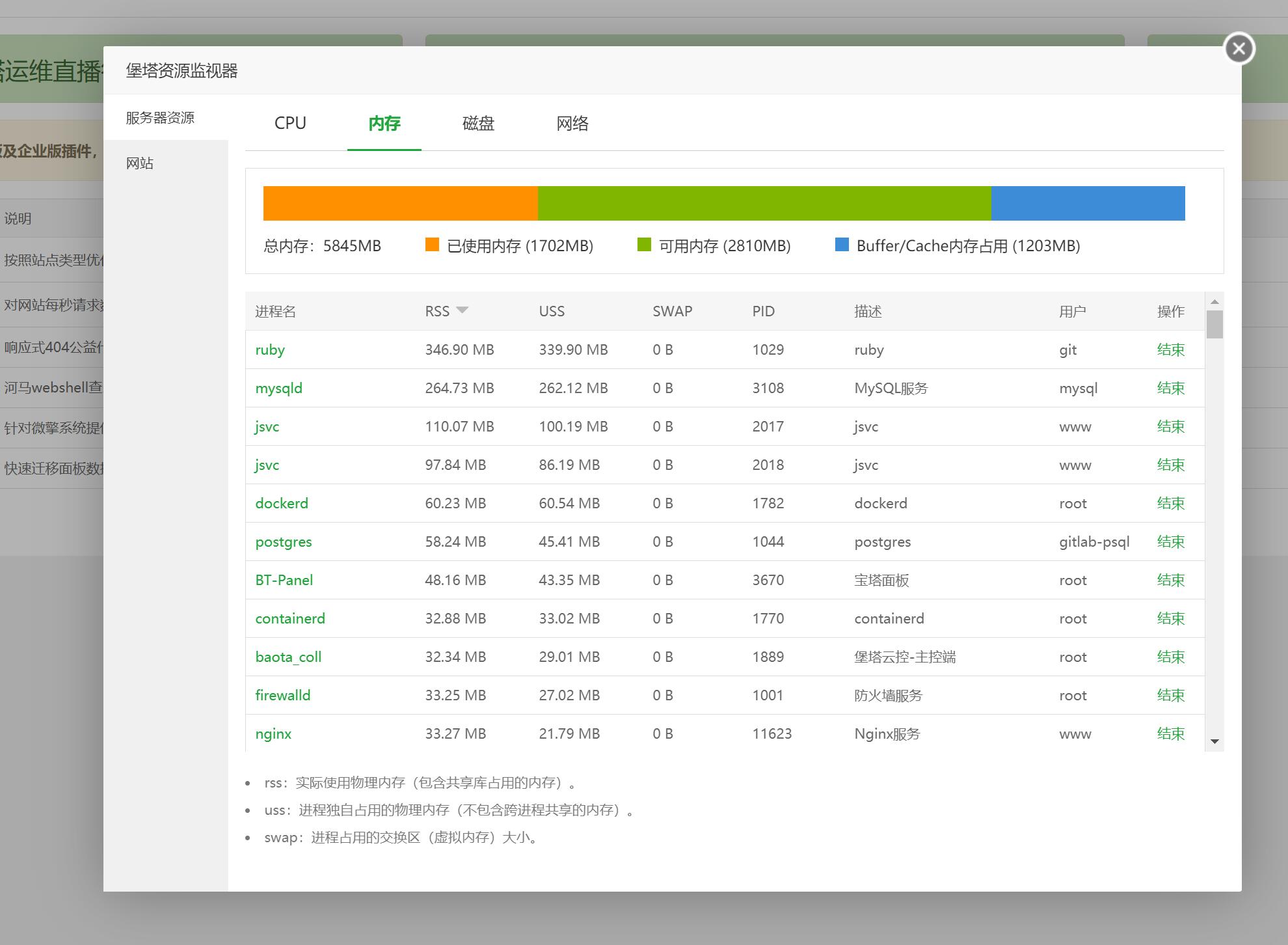Switch to the CPU tab
Screen dimensions: 1288x945
pyautogui.click(x=290, y=123)
